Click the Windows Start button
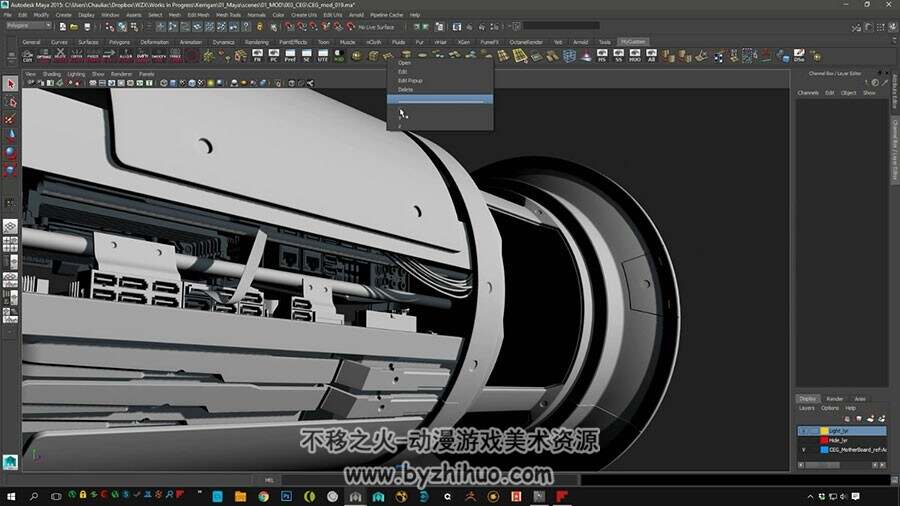900x506 pixels. 11,497
